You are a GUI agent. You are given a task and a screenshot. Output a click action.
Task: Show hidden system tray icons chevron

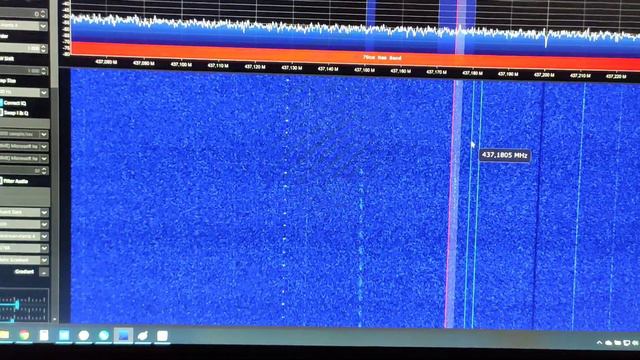pos(599,342)
